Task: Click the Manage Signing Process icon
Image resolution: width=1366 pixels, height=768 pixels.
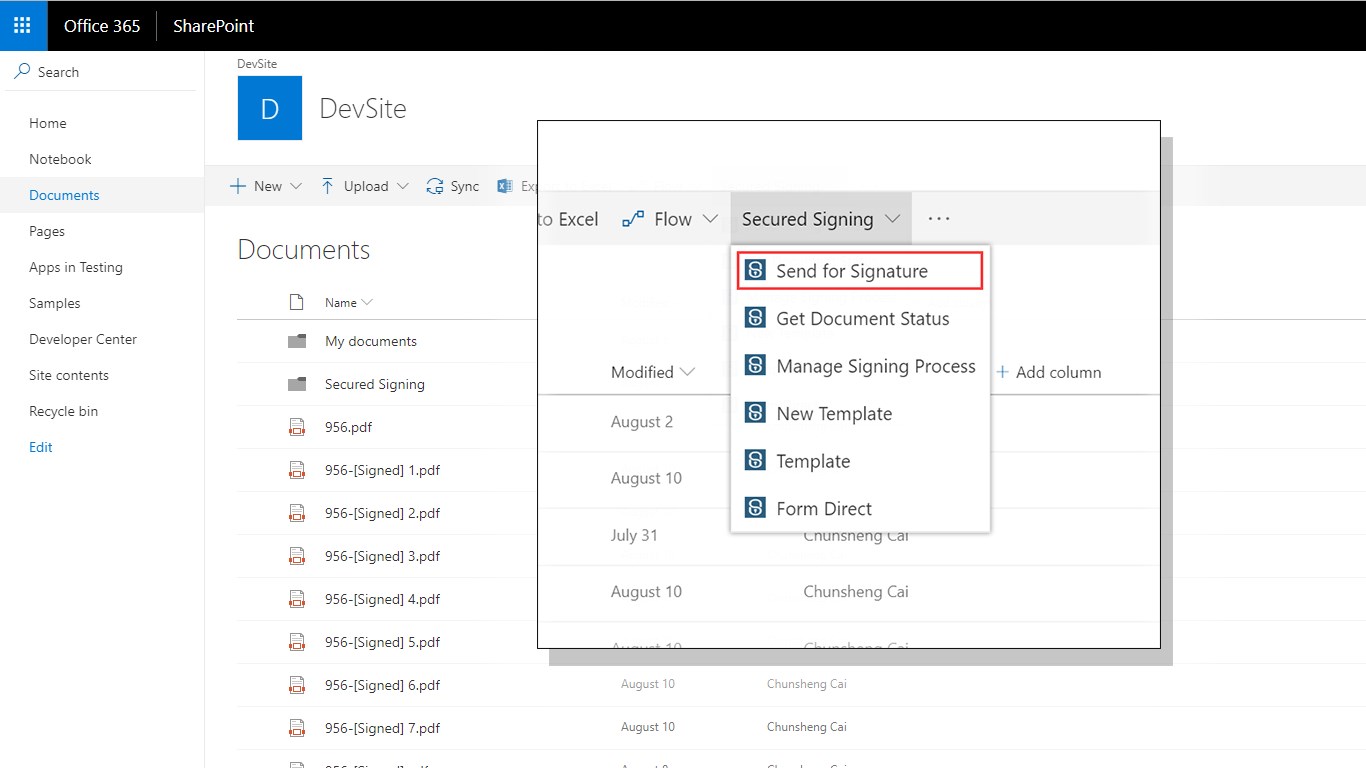Action: tap(756, 366)
